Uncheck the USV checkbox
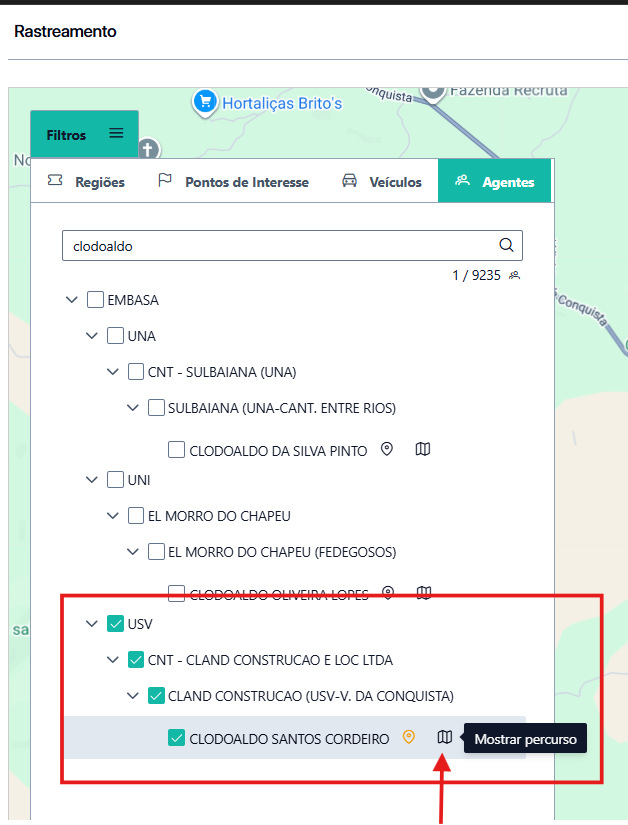 (x=116, y=624)
